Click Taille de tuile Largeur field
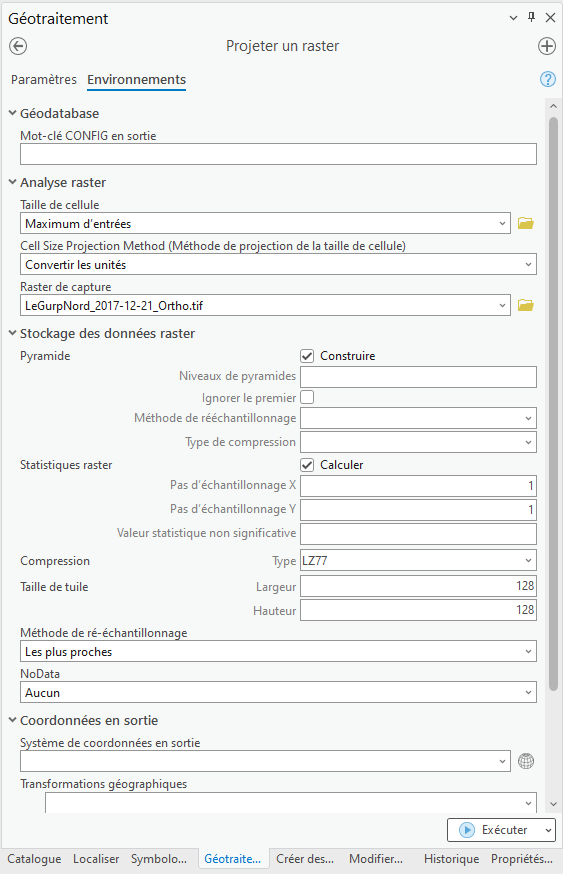Screen dimensions: 563x874 point(418,586)
